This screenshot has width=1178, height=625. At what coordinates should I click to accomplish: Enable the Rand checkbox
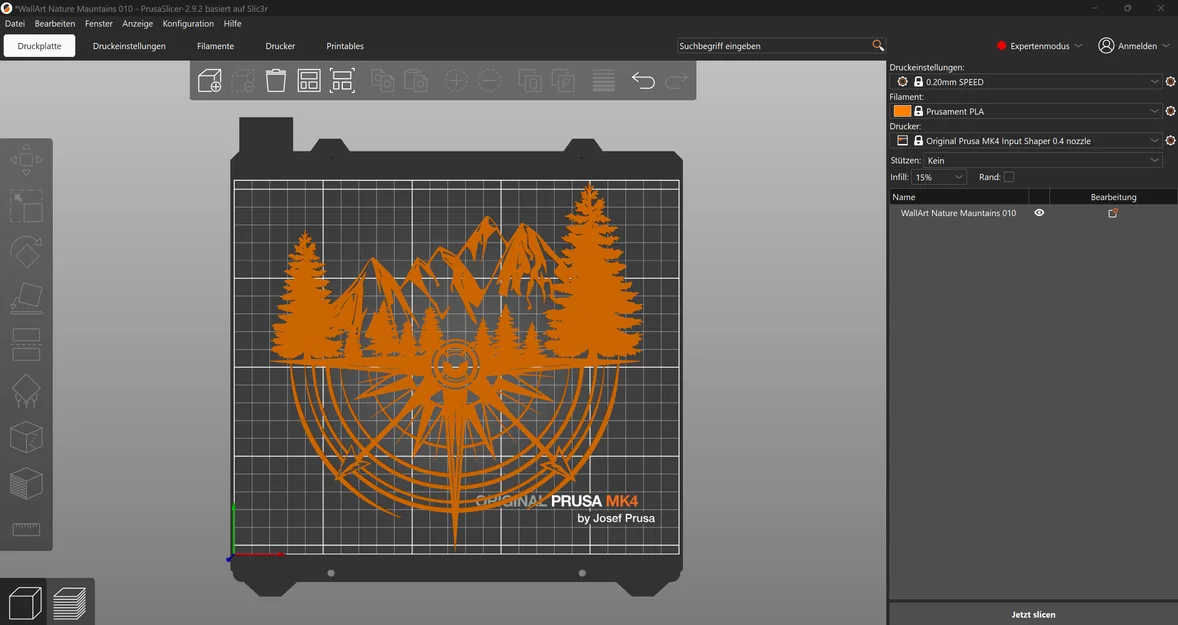click(1009, 177)
